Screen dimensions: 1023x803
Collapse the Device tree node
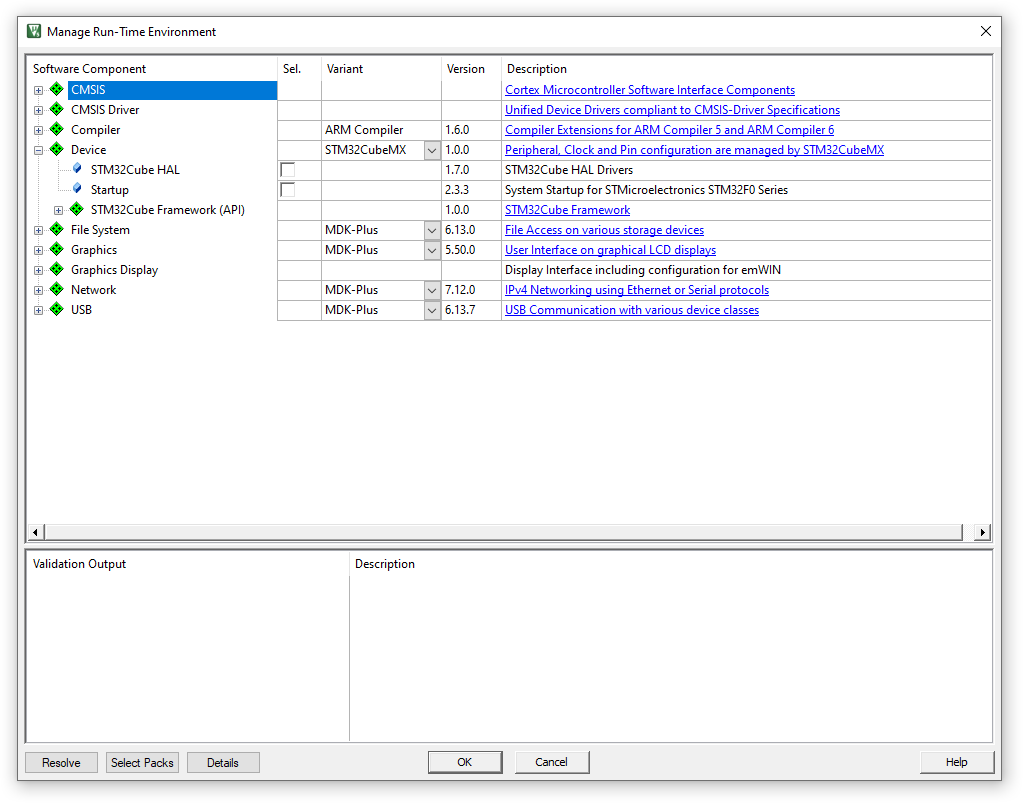[38, 151]
